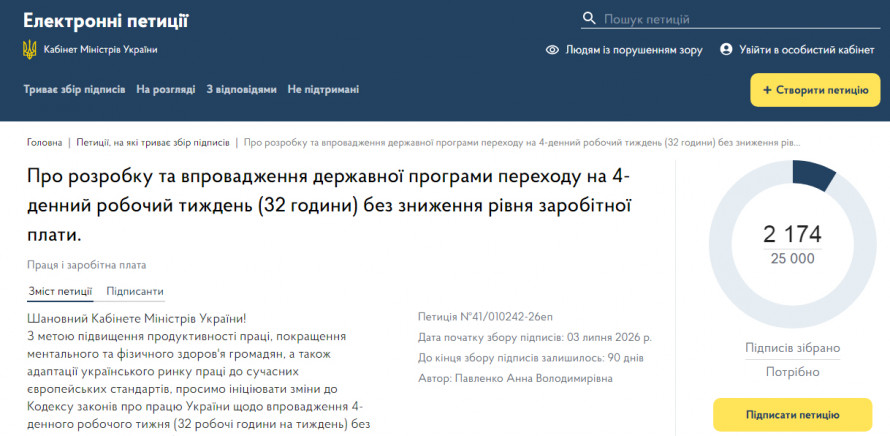This screenshot has width=890, height=436.
Task: Go to Головна breadcrumb
Action: (44, 142)
